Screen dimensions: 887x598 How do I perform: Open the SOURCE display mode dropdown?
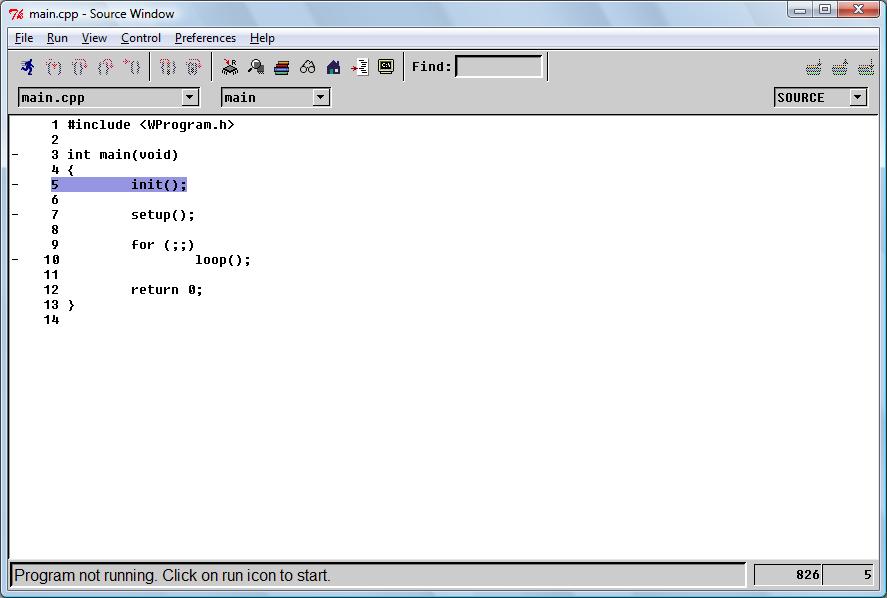pos(858,97)
